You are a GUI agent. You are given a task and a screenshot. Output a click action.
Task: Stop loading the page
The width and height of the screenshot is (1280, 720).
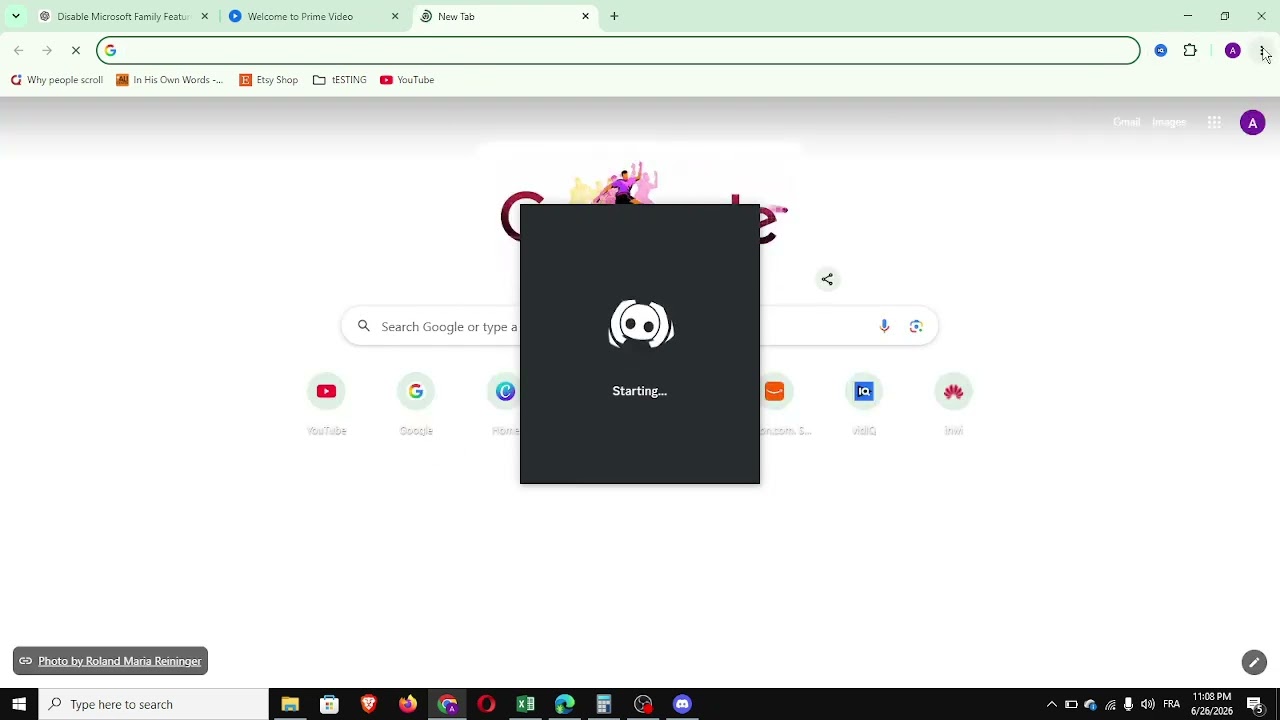click(75, 51)
